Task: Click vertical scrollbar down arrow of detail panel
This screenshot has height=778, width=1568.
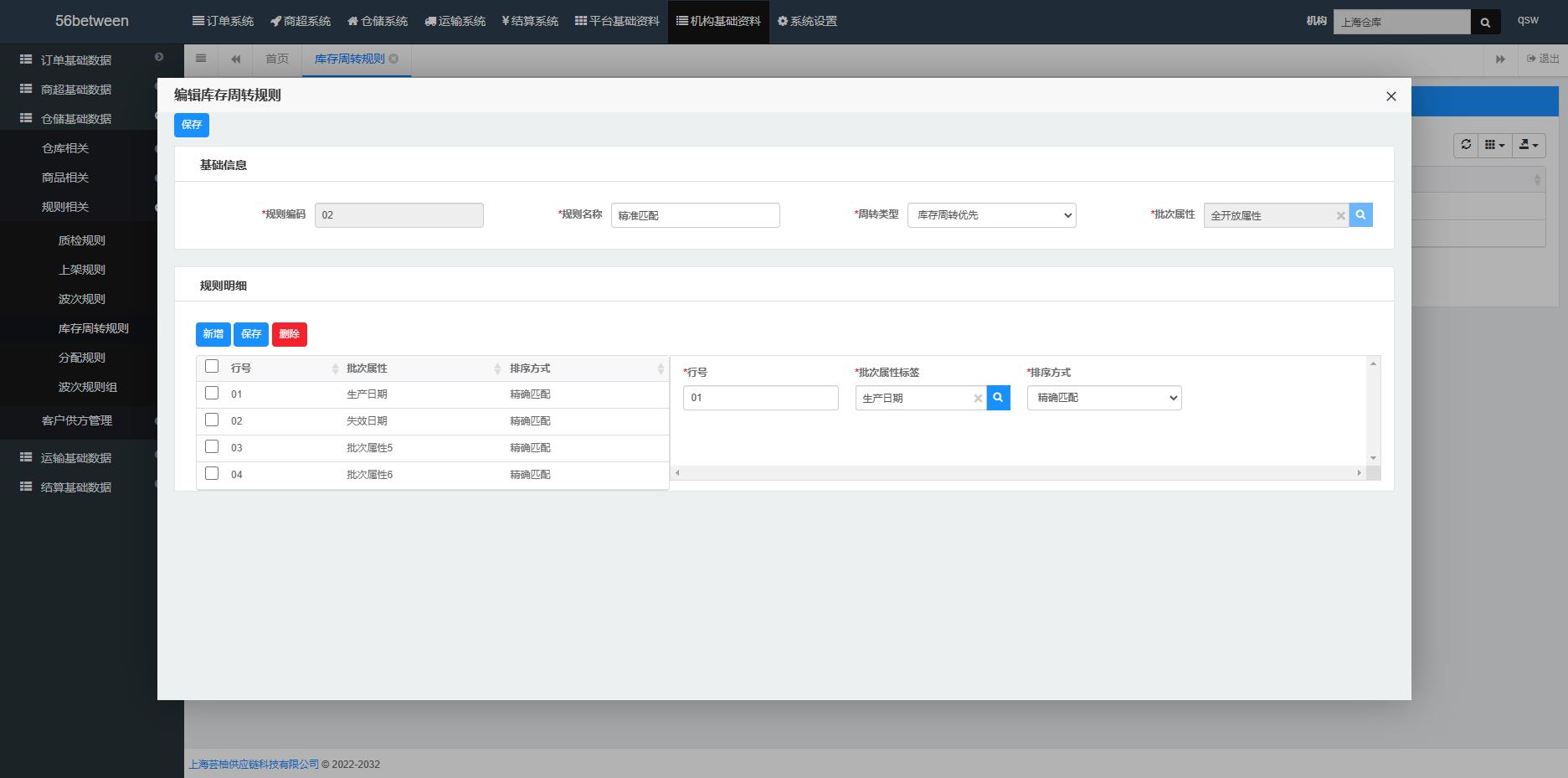Action: click(x=1373, y=458)
